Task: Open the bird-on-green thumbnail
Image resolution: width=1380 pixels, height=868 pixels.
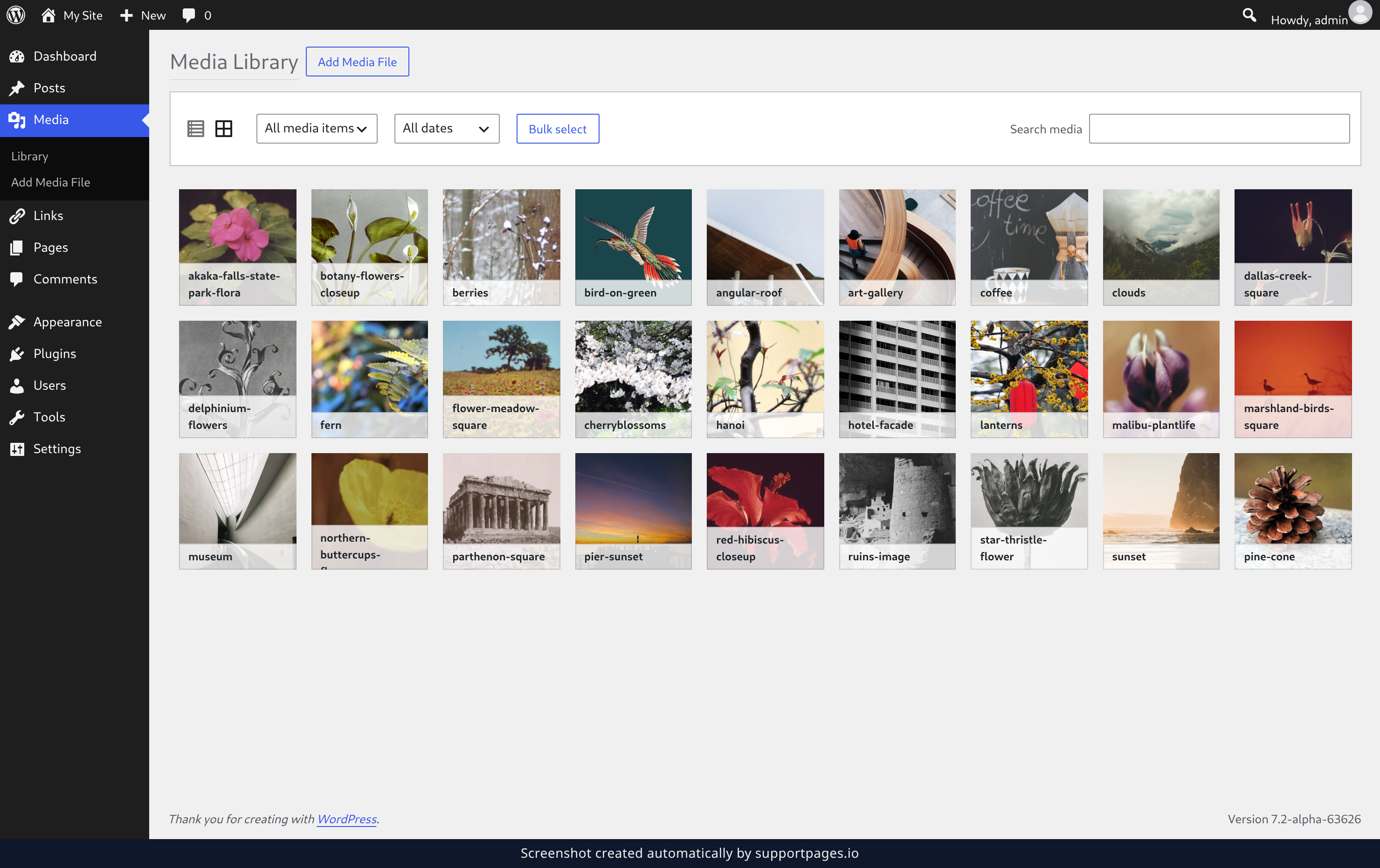Action: coord(633,247)
